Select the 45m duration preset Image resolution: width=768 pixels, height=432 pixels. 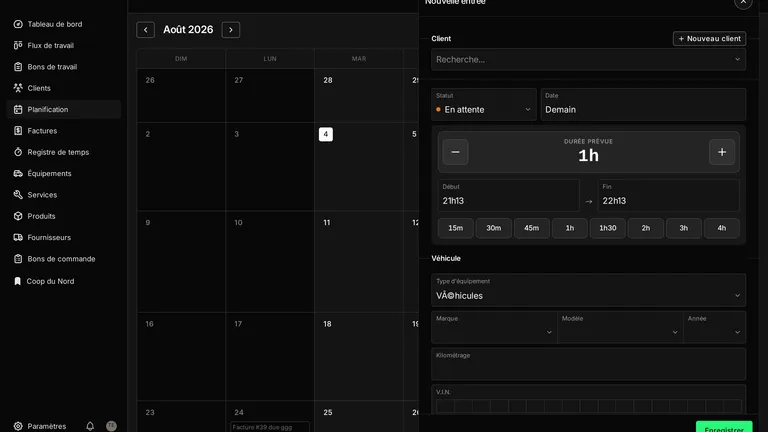pos(531,228)
